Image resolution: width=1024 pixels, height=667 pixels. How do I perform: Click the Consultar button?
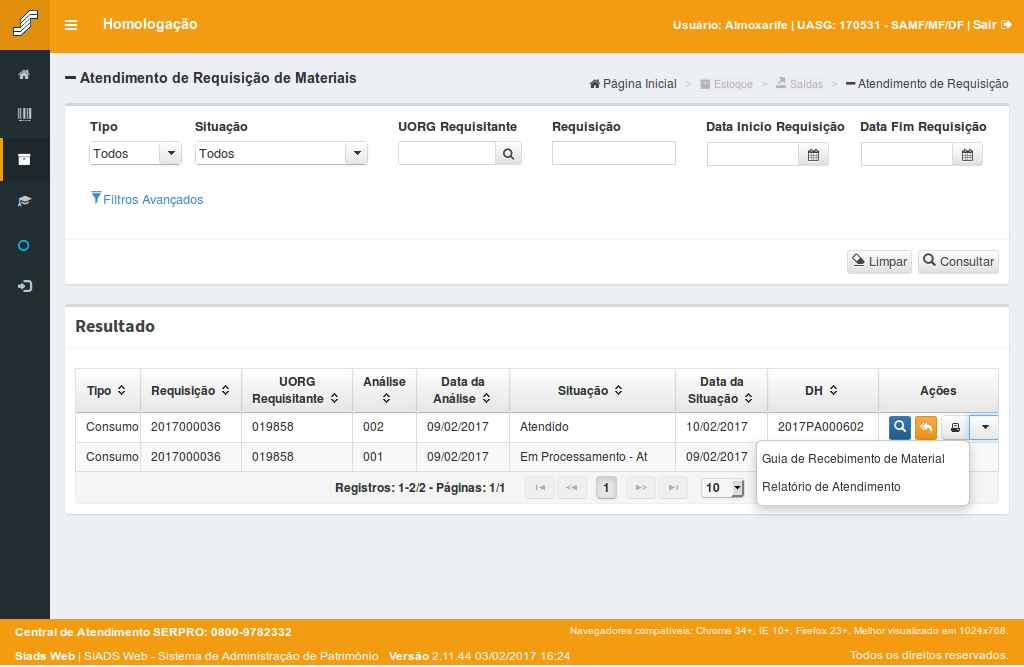(958, 261)
